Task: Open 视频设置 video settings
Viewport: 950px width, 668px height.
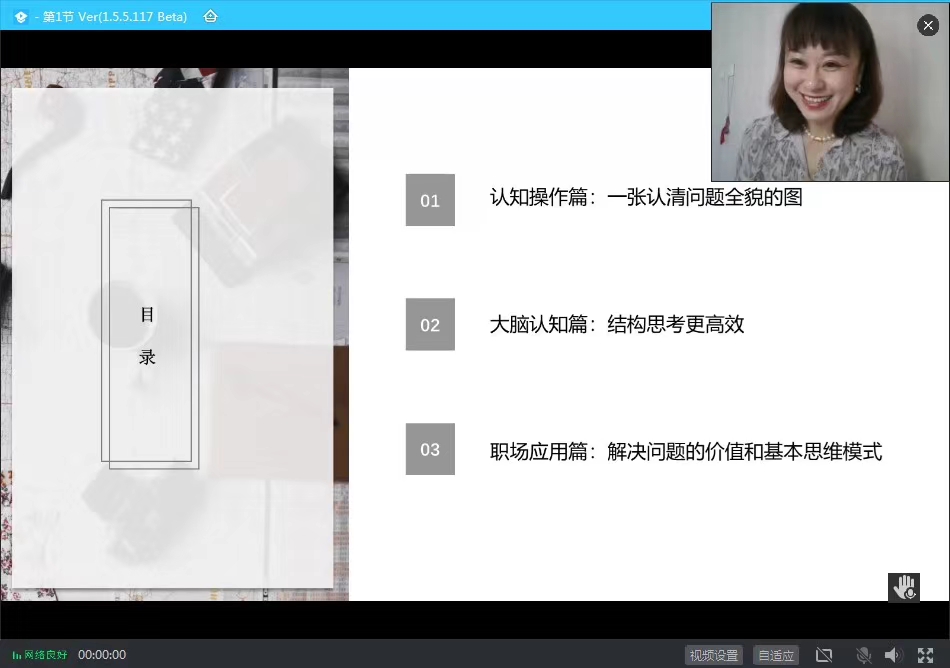Action: pos(714,655)
